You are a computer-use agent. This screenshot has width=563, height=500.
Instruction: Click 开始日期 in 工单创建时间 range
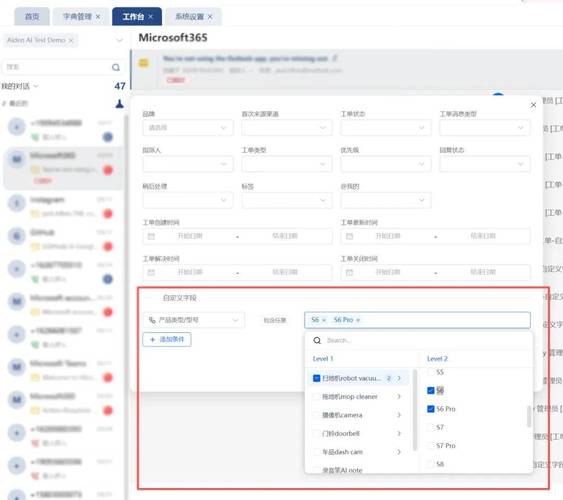190,236
